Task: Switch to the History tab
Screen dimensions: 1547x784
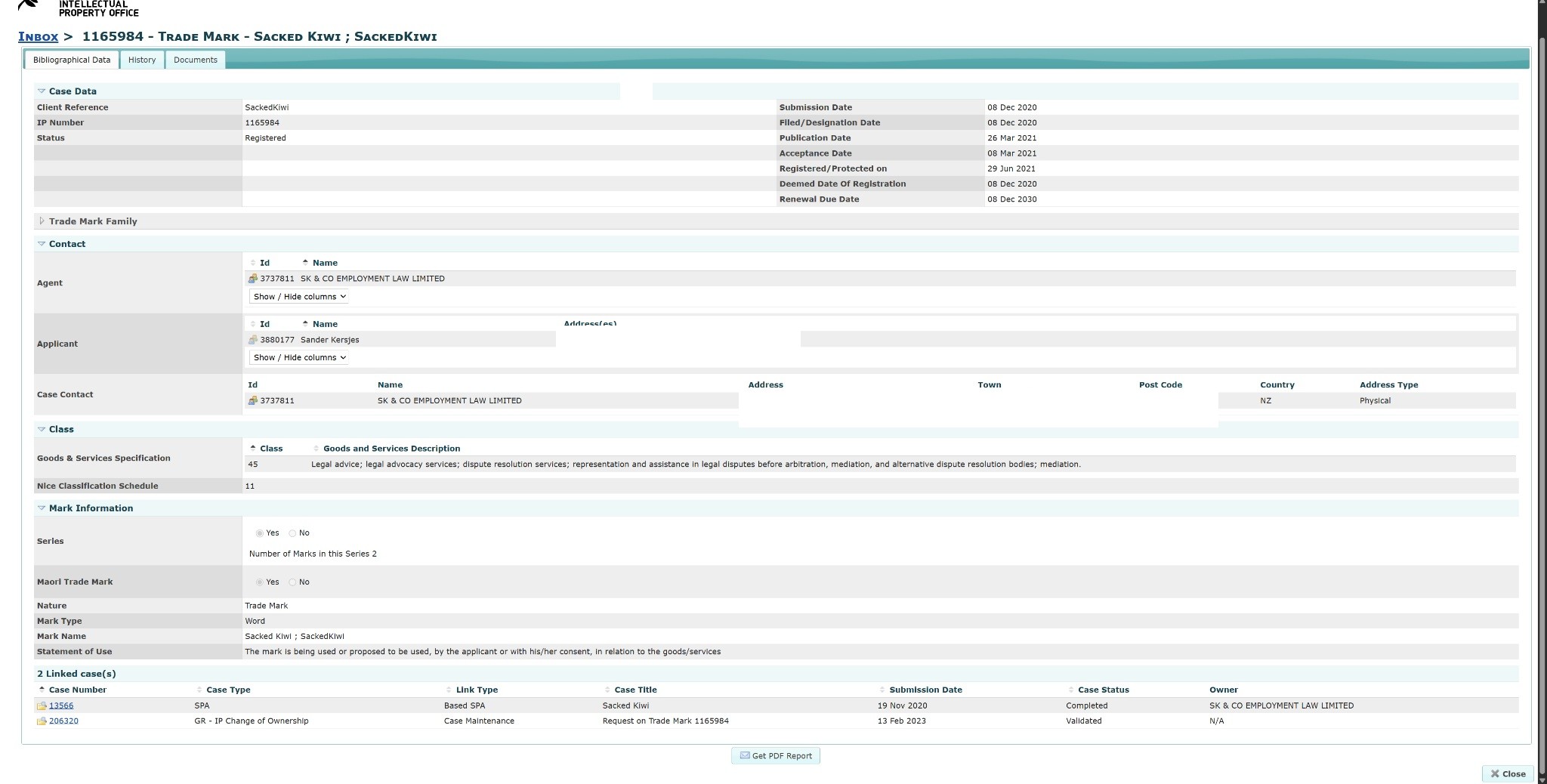Action: 141,60
